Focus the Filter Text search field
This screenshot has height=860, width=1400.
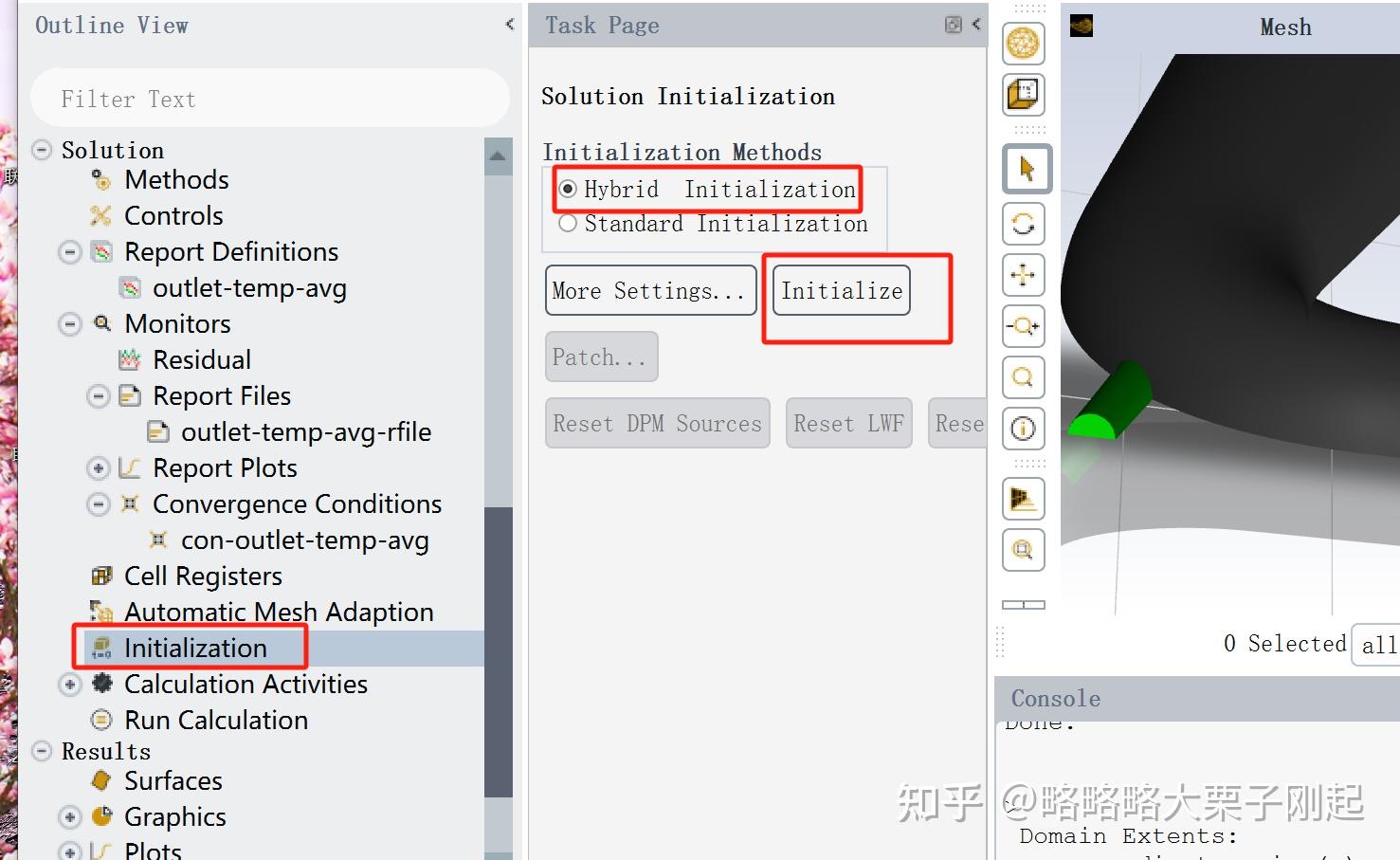(270, 99)
